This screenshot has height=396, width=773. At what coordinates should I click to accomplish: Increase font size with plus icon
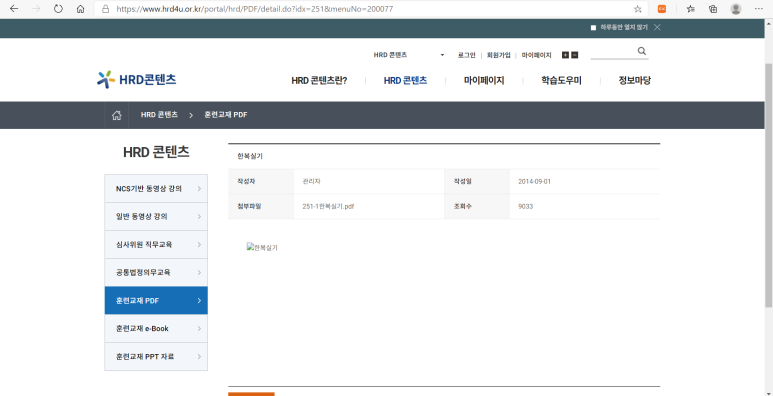565,55
